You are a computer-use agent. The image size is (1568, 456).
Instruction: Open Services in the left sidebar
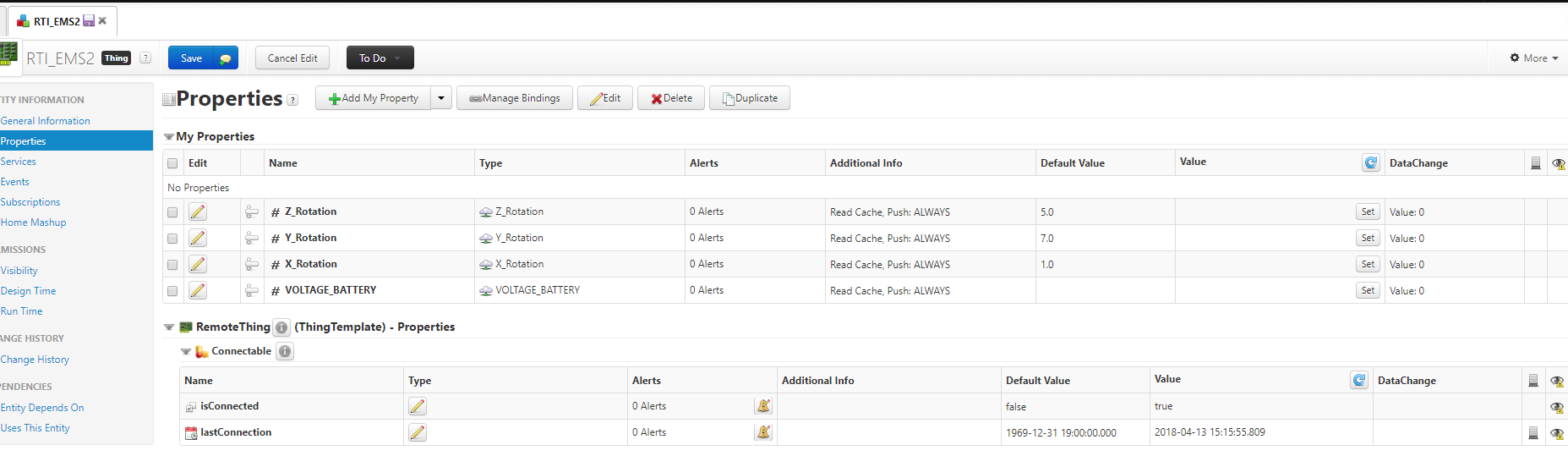(x=19, y=162)
